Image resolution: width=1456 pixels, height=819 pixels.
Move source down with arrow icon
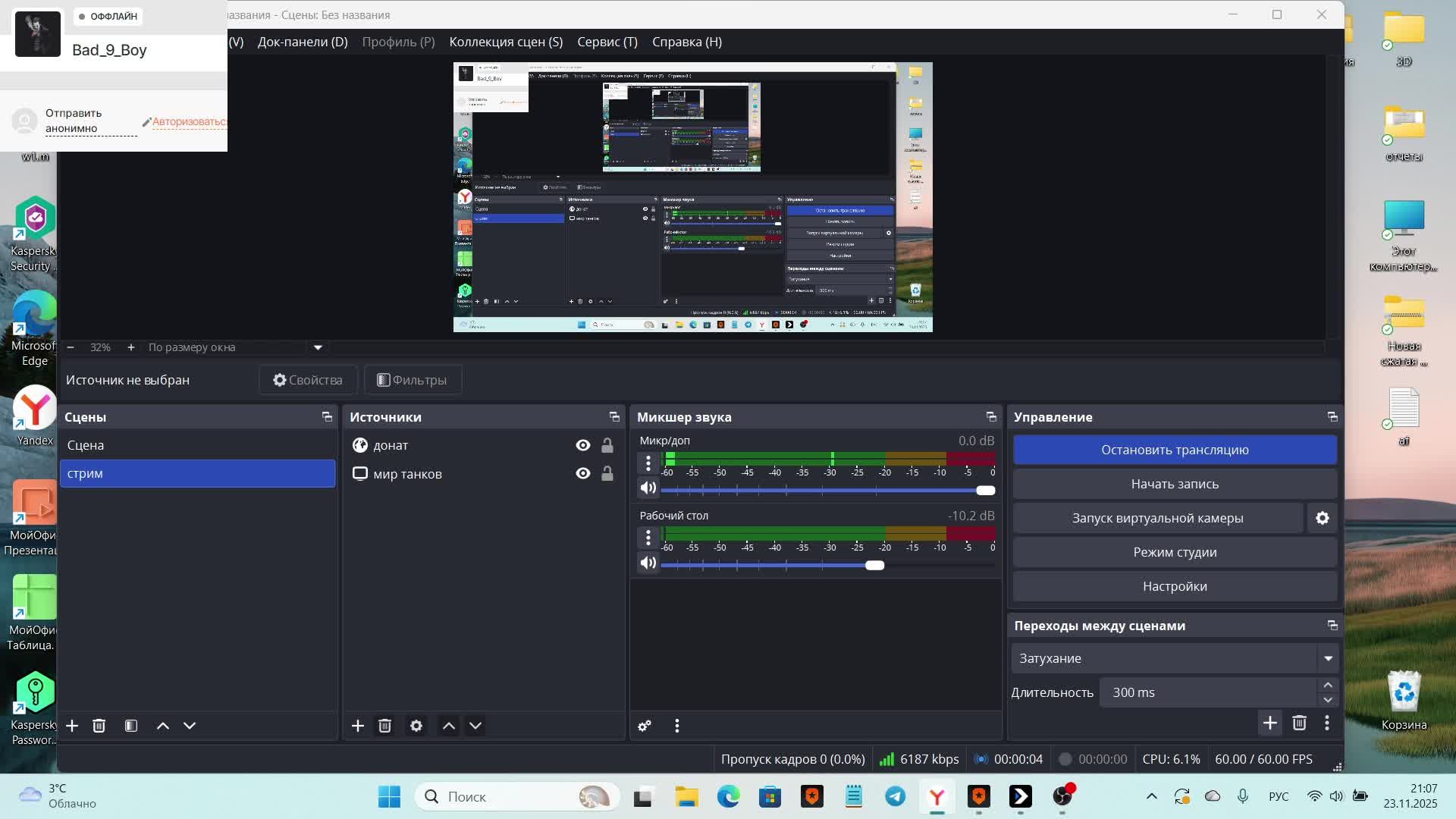[475, 726]
